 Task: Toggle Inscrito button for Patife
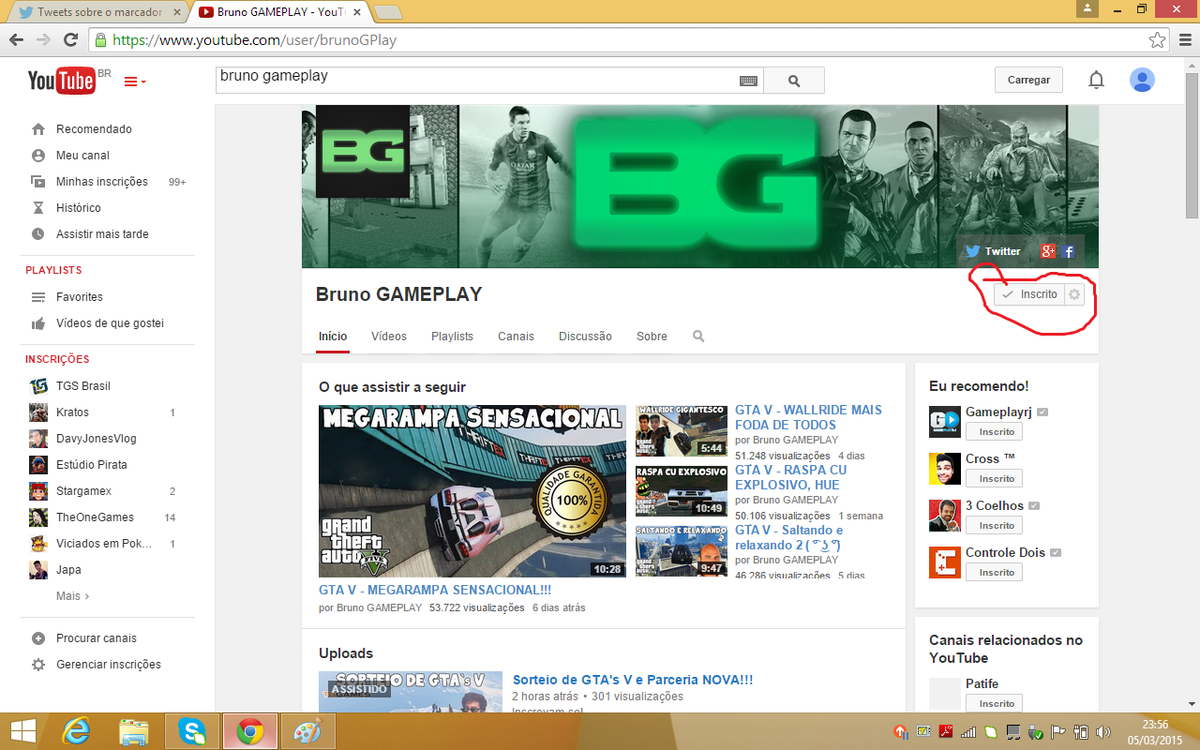(x=996, y=704)
